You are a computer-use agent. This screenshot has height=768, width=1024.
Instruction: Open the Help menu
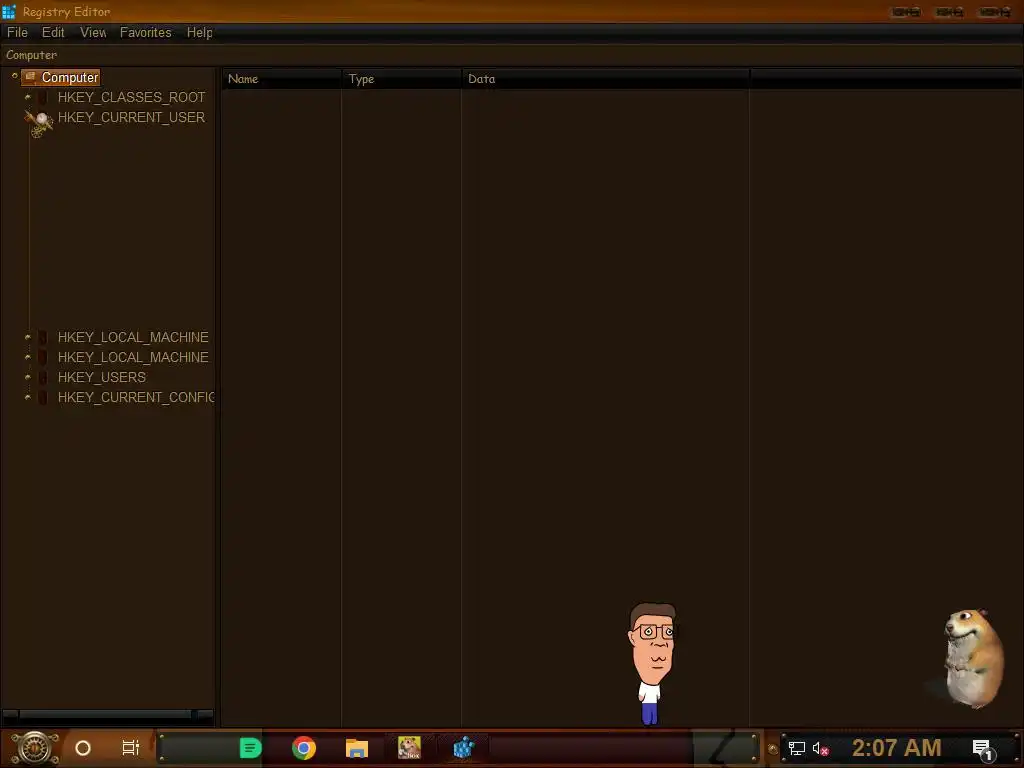pyautogui.click(x=199, y=33)
